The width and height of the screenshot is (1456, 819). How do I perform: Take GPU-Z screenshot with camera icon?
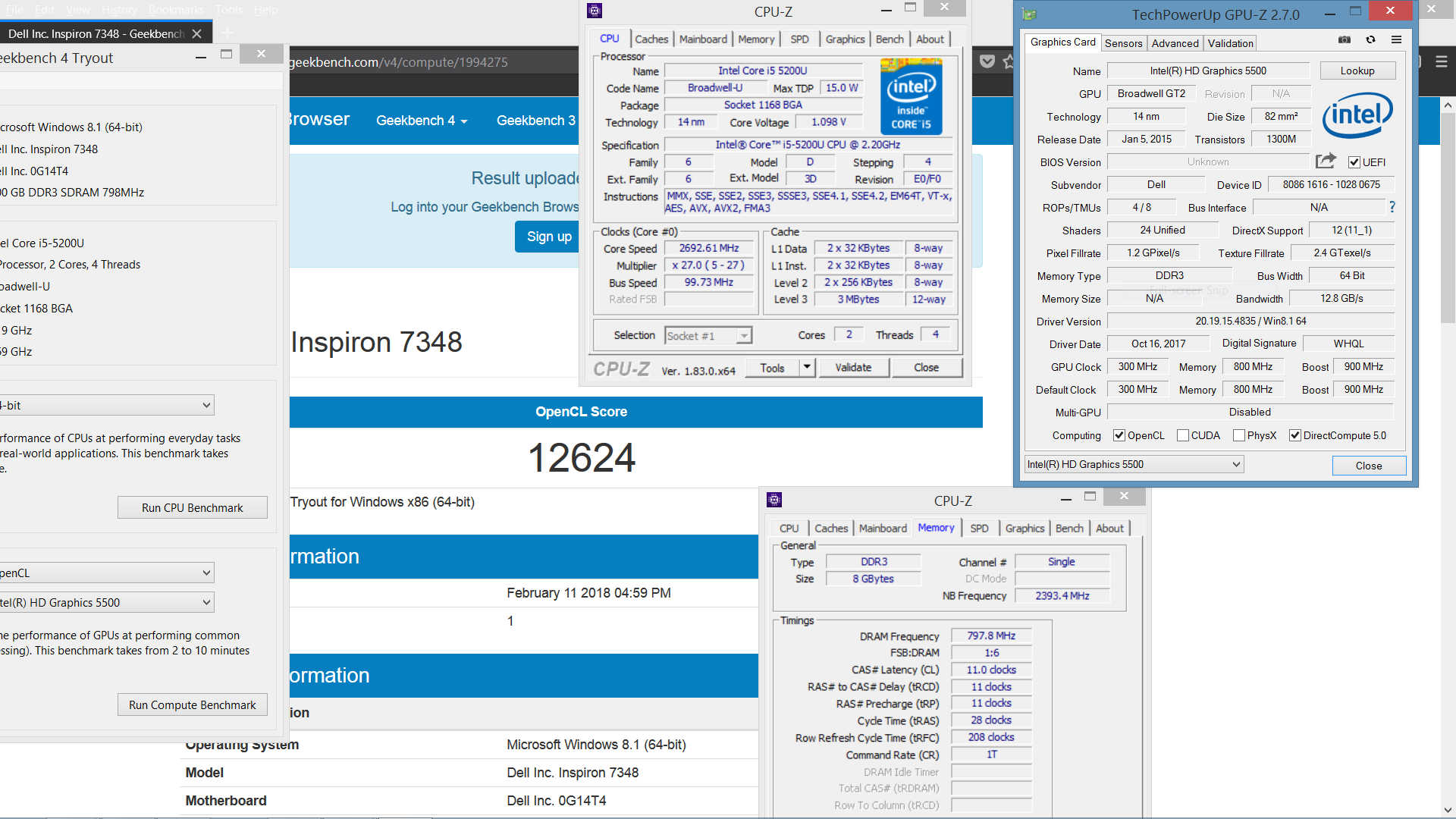pos(1345,39)
